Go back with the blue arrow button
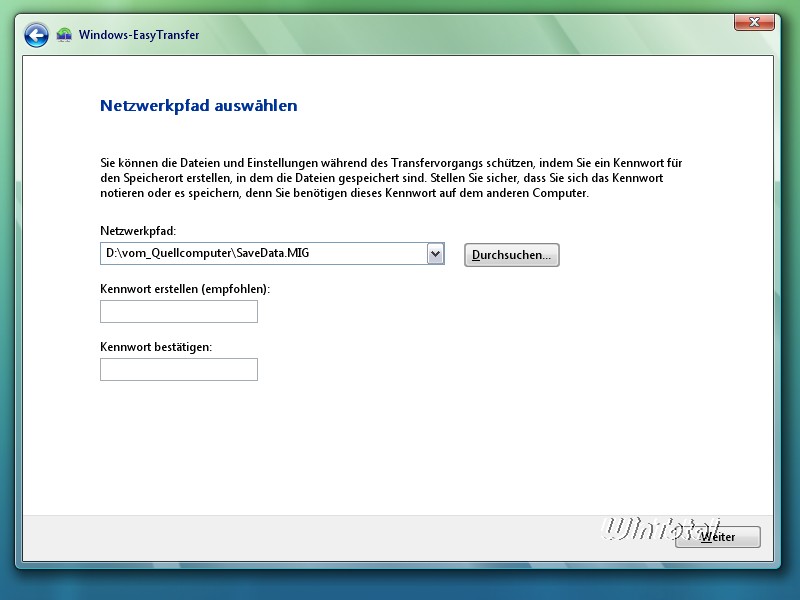 click(x=36, y=35)
